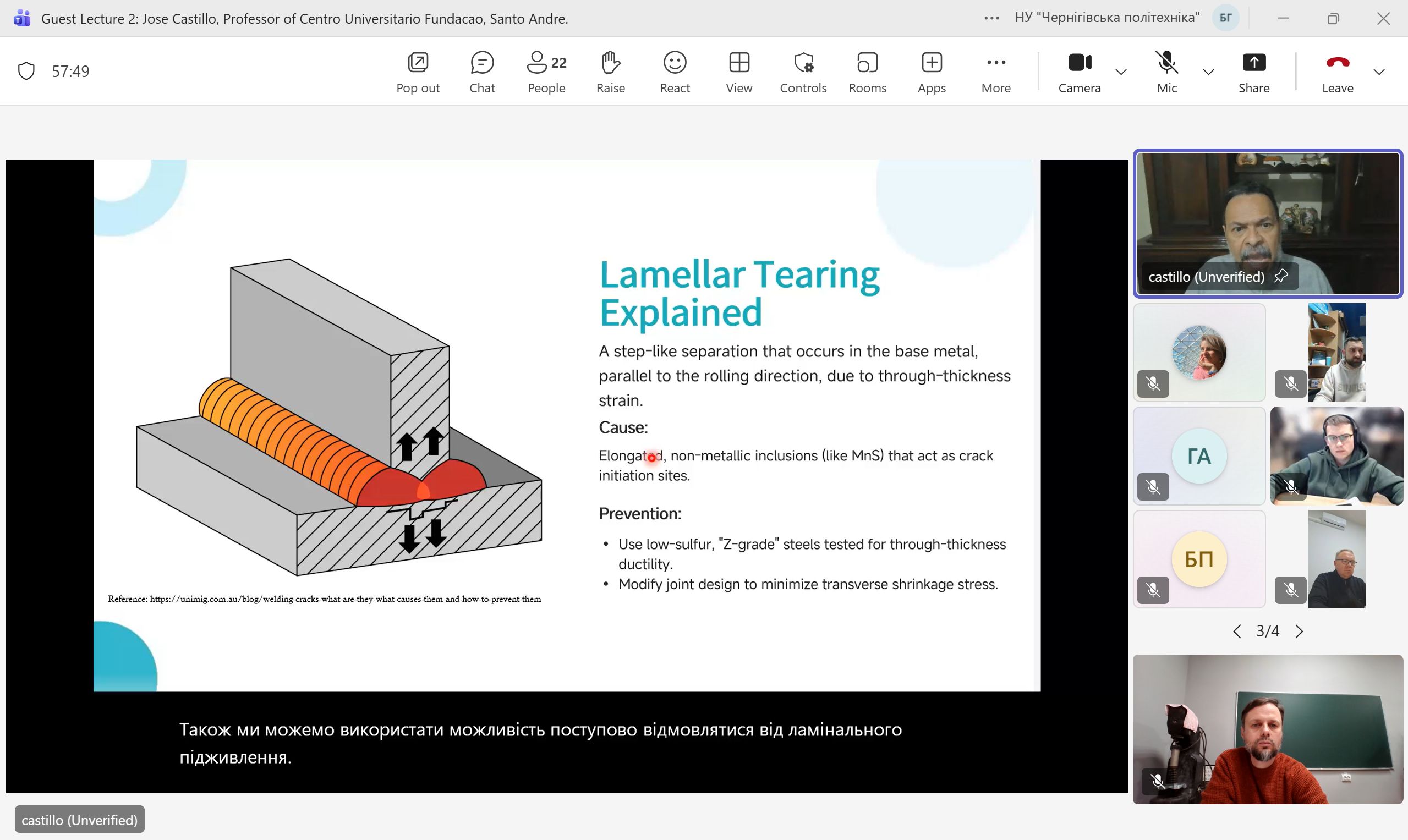The width and height of the screenshot is (1408, 840).
Task: Pop out the shared content
Action: pyautogui.click(x=418, y=72)
